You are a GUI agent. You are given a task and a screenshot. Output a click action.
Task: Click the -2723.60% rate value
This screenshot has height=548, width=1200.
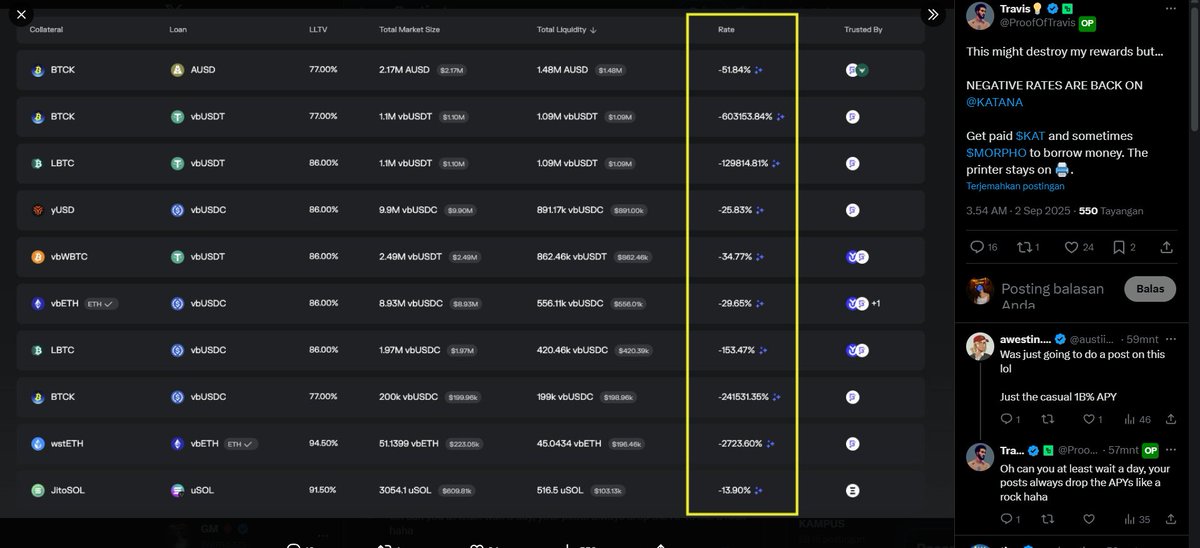740,444
